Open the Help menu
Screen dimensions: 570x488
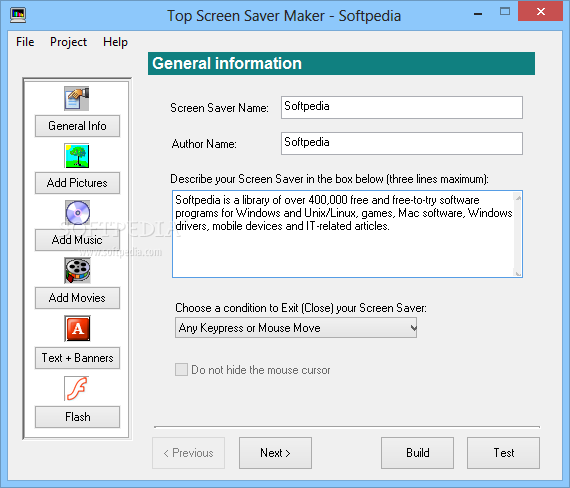[x=115, y=42]
